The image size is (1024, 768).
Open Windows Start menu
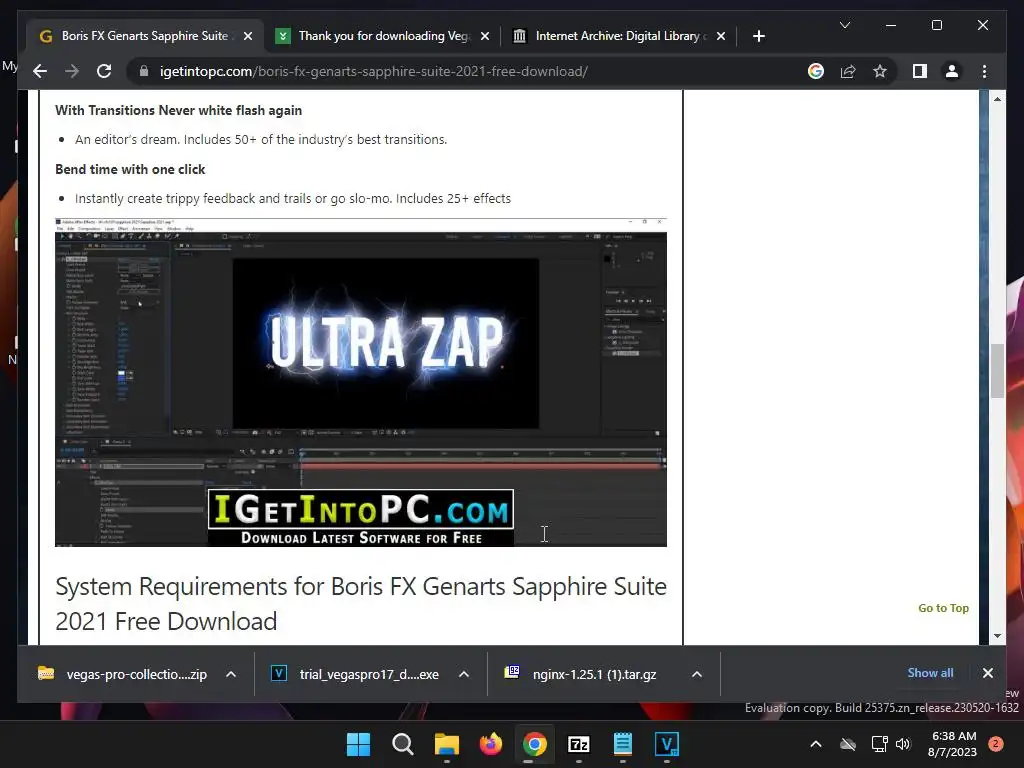pyautogui.click(x=358, y=744)
